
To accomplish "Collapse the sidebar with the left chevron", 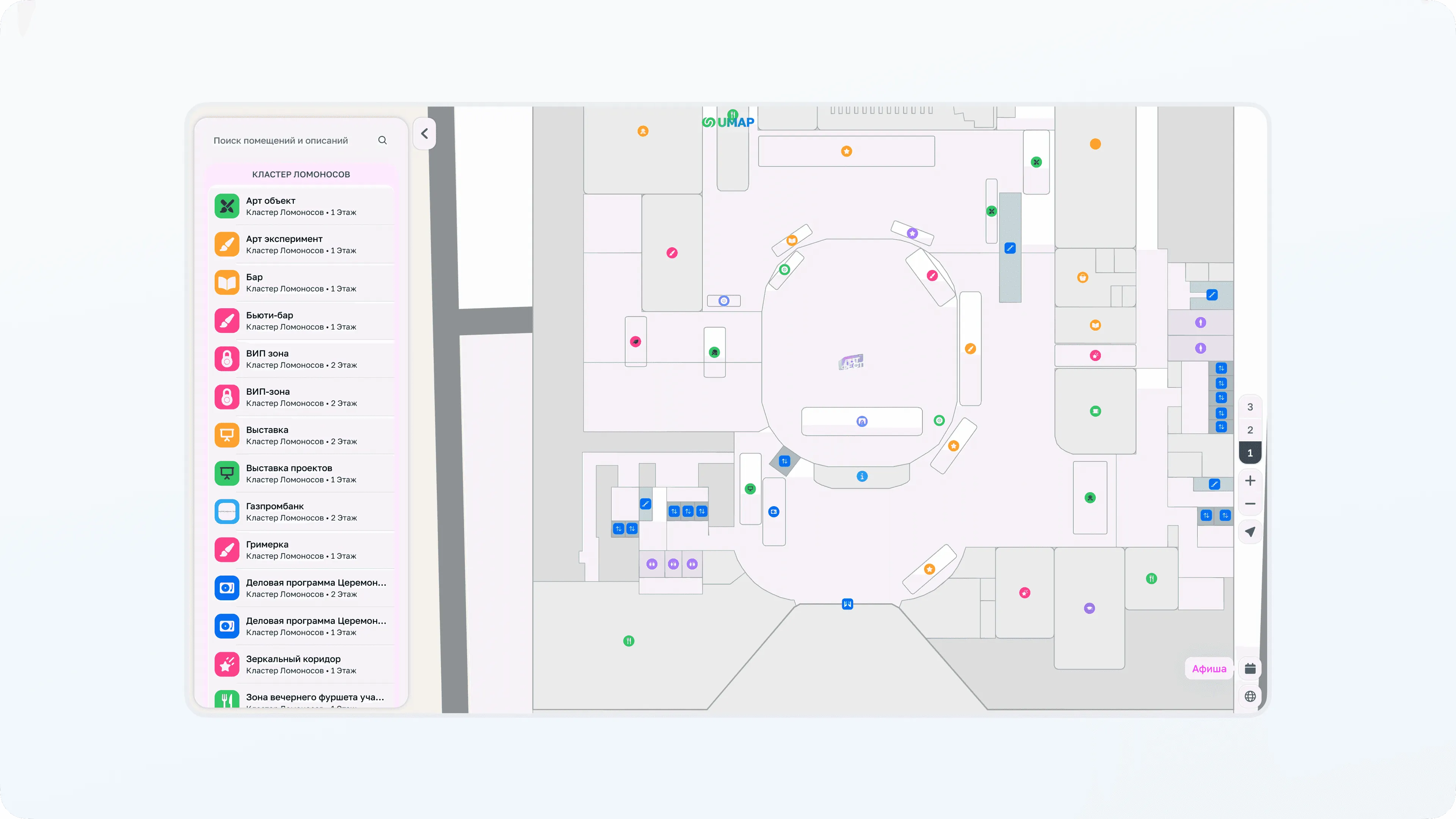I will coord(425,133).
